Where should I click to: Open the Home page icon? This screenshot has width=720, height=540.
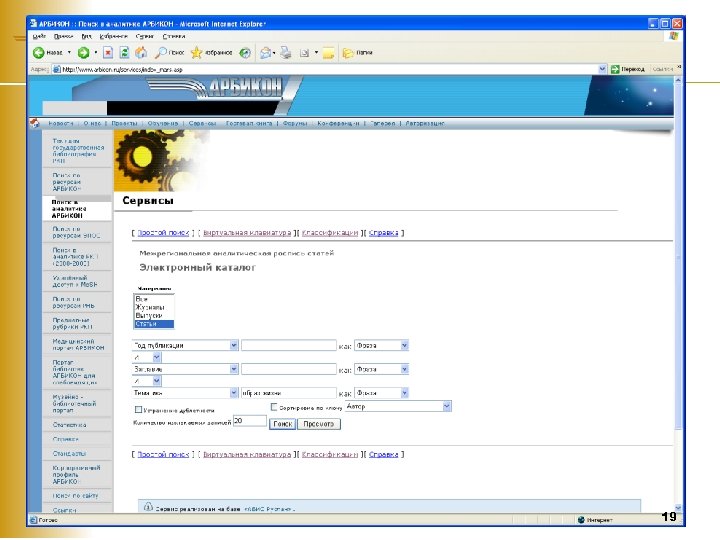(x=141, y=53)
